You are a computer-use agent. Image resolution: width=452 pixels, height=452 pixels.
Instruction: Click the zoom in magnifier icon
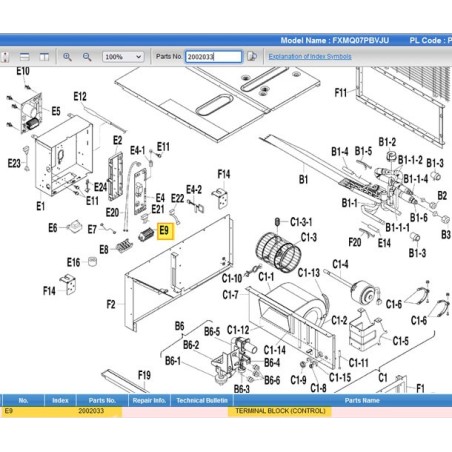click(x=67, y=57)
